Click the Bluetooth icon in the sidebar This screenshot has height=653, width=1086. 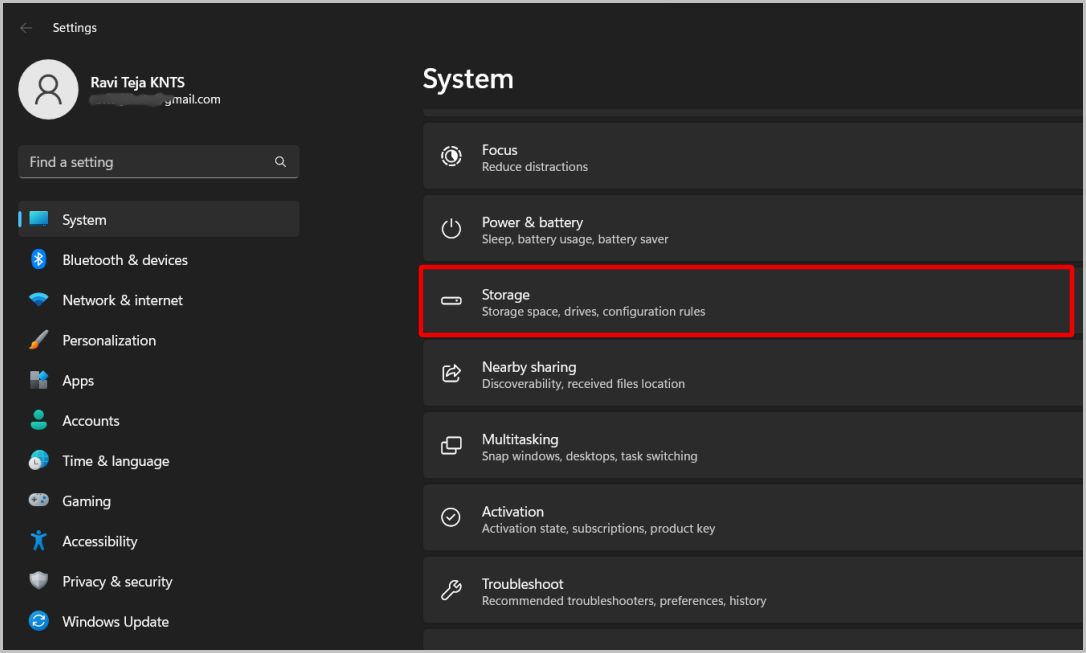coord(38,260)
